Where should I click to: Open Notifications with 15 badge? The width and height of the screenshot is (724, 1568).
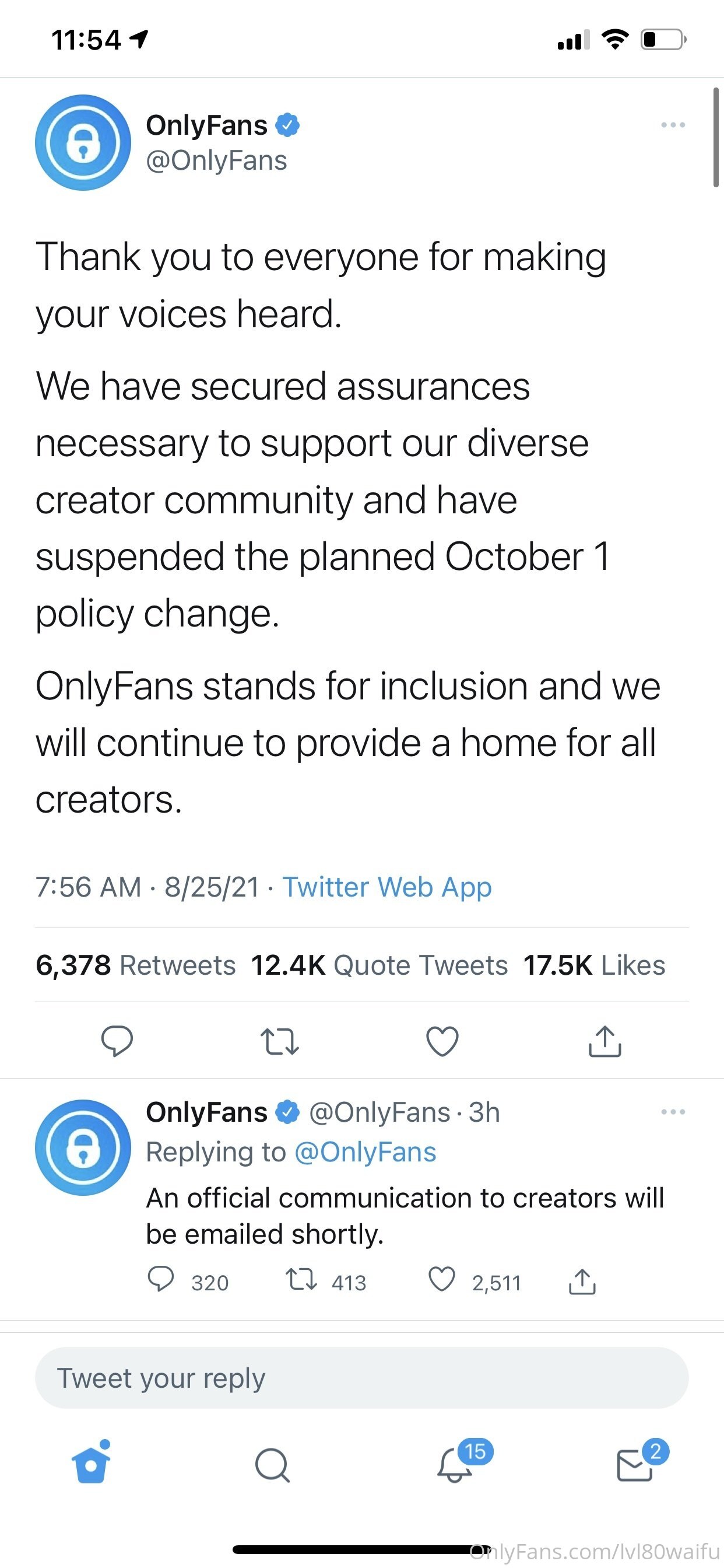pyautogui.click(x=455, y=1465)
